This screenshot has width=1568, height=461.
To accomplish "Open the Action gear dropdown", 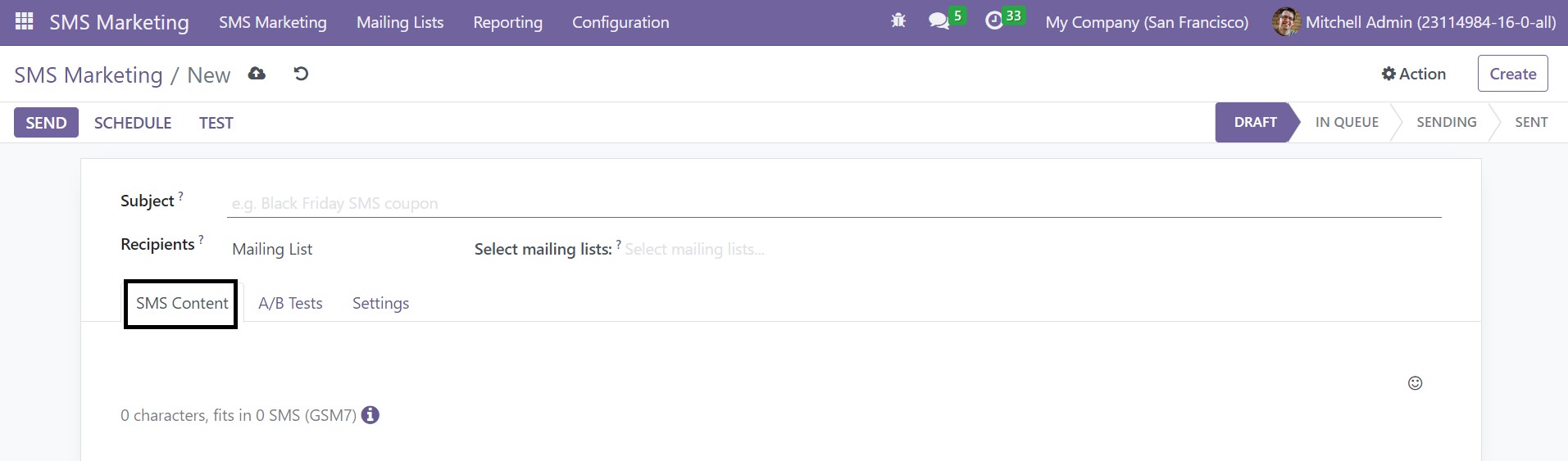I will [1414, 74].
